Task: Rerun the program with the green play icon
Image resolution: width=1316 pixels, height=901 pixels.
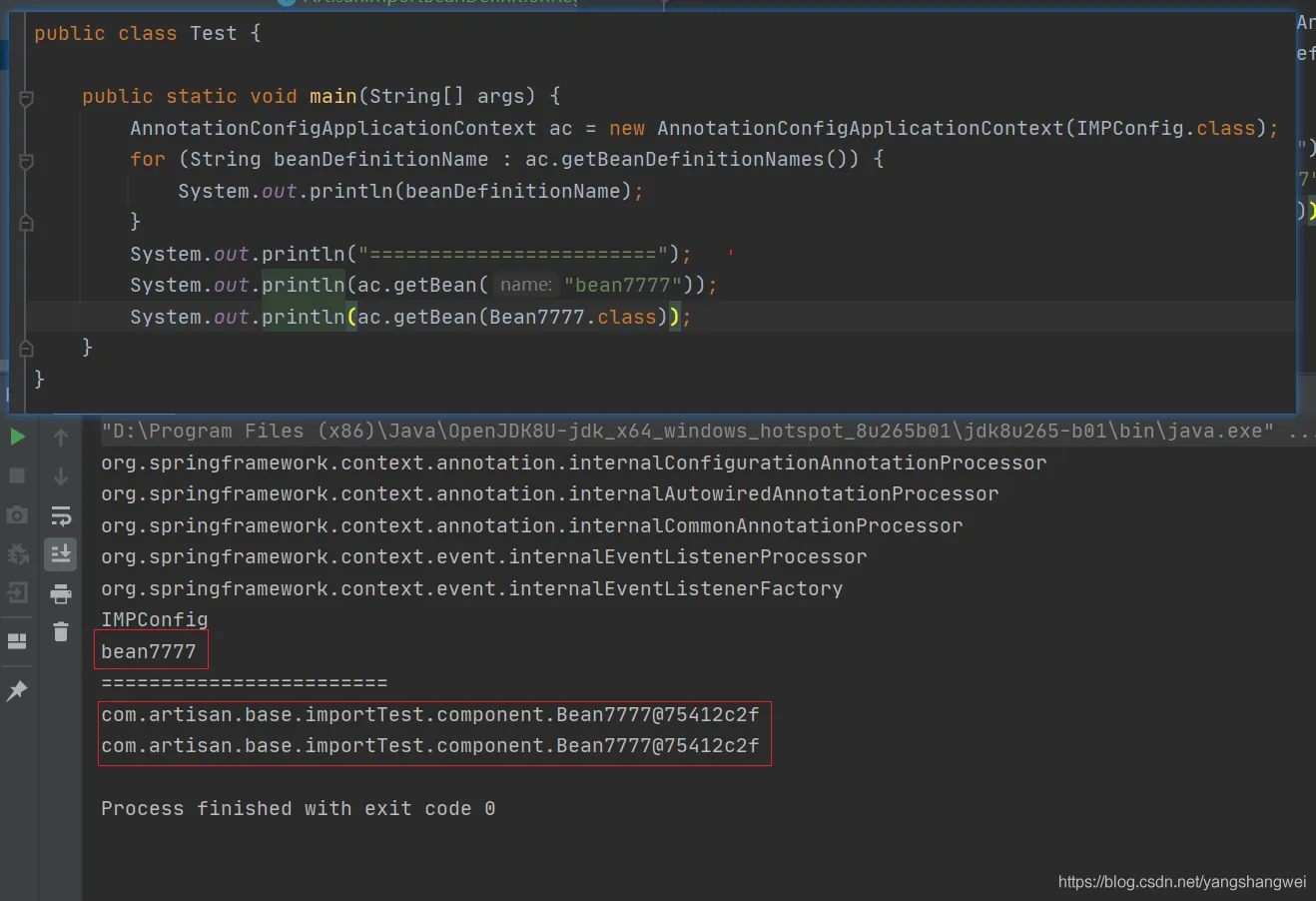Action: pyautogui.click(x=17, y=437)
